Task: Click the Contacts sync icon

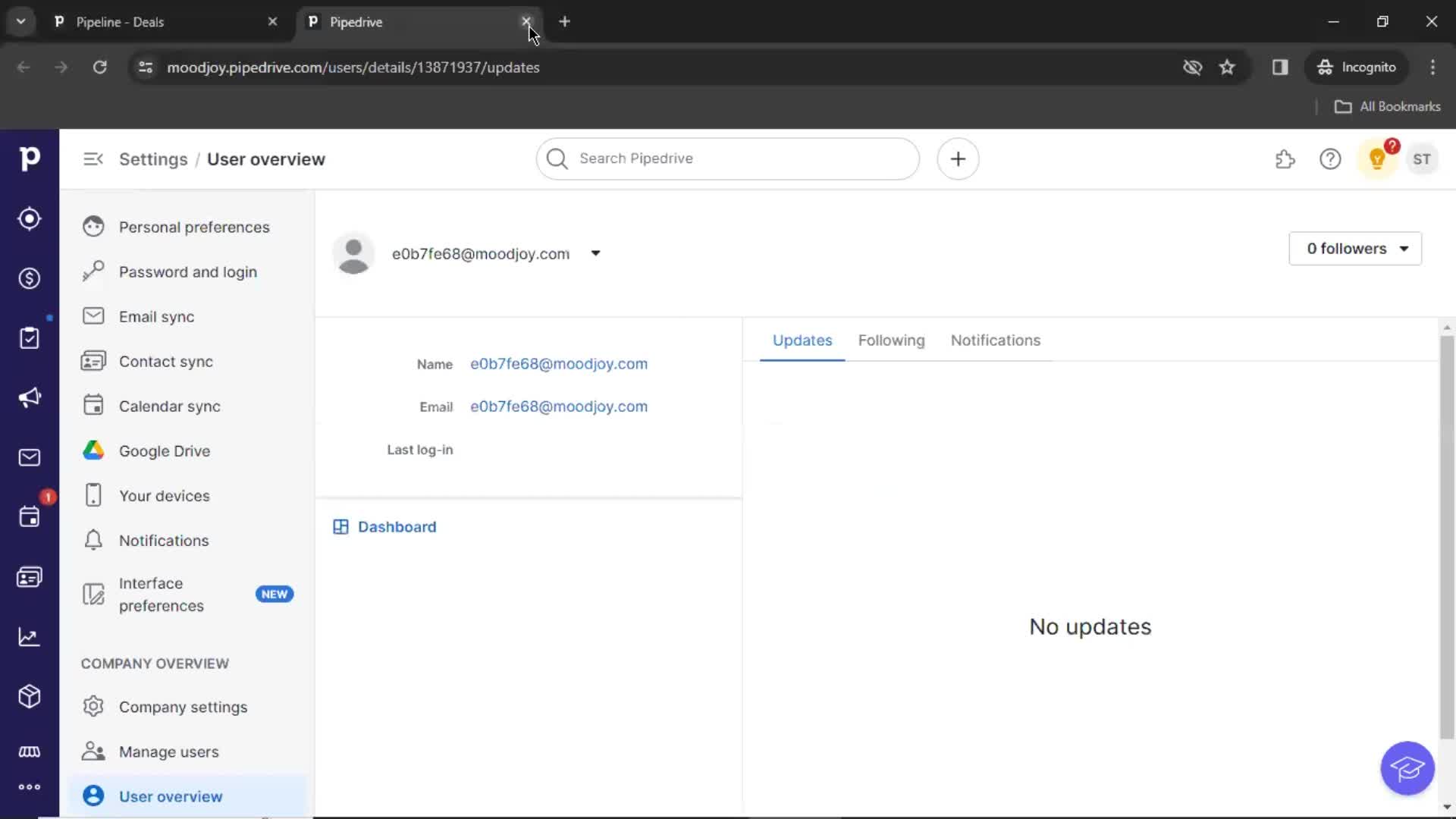Action: coord(93,361)
